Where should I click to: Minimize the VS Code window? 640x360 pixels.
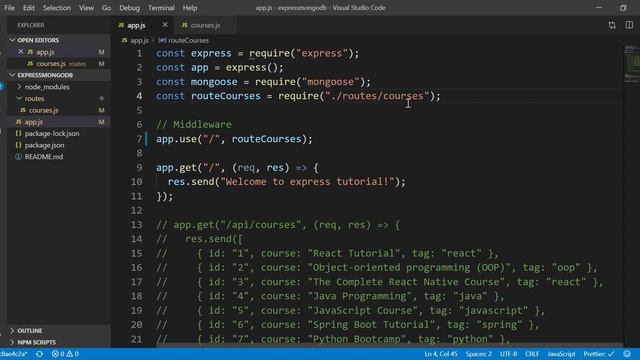pos(599,8)
